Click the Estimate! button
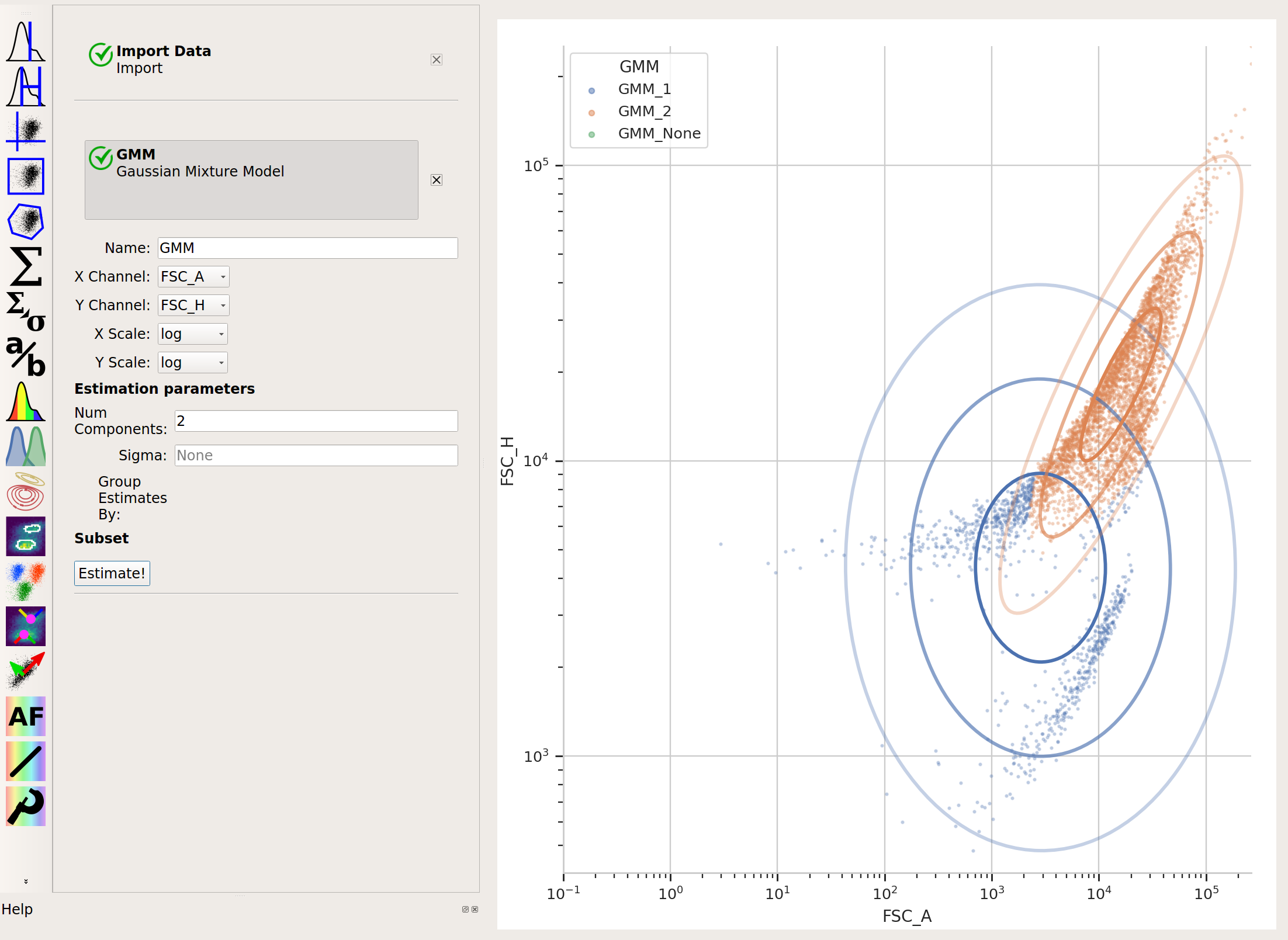The height and width of the screenshot is (940, 1288). tap(112, 573)
